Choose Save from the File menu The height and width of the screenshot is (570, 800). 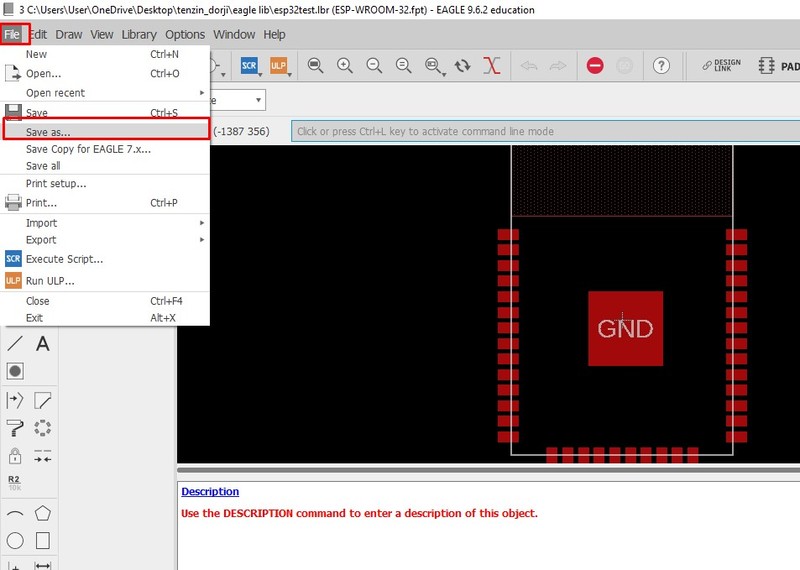[x=105, y=112]
